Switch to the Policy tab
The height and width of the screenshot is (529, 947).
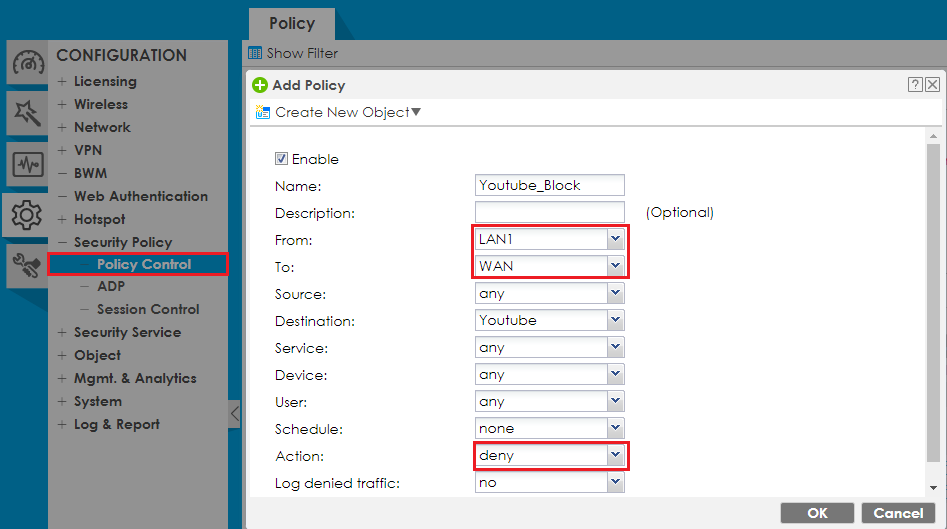(291, 23)
